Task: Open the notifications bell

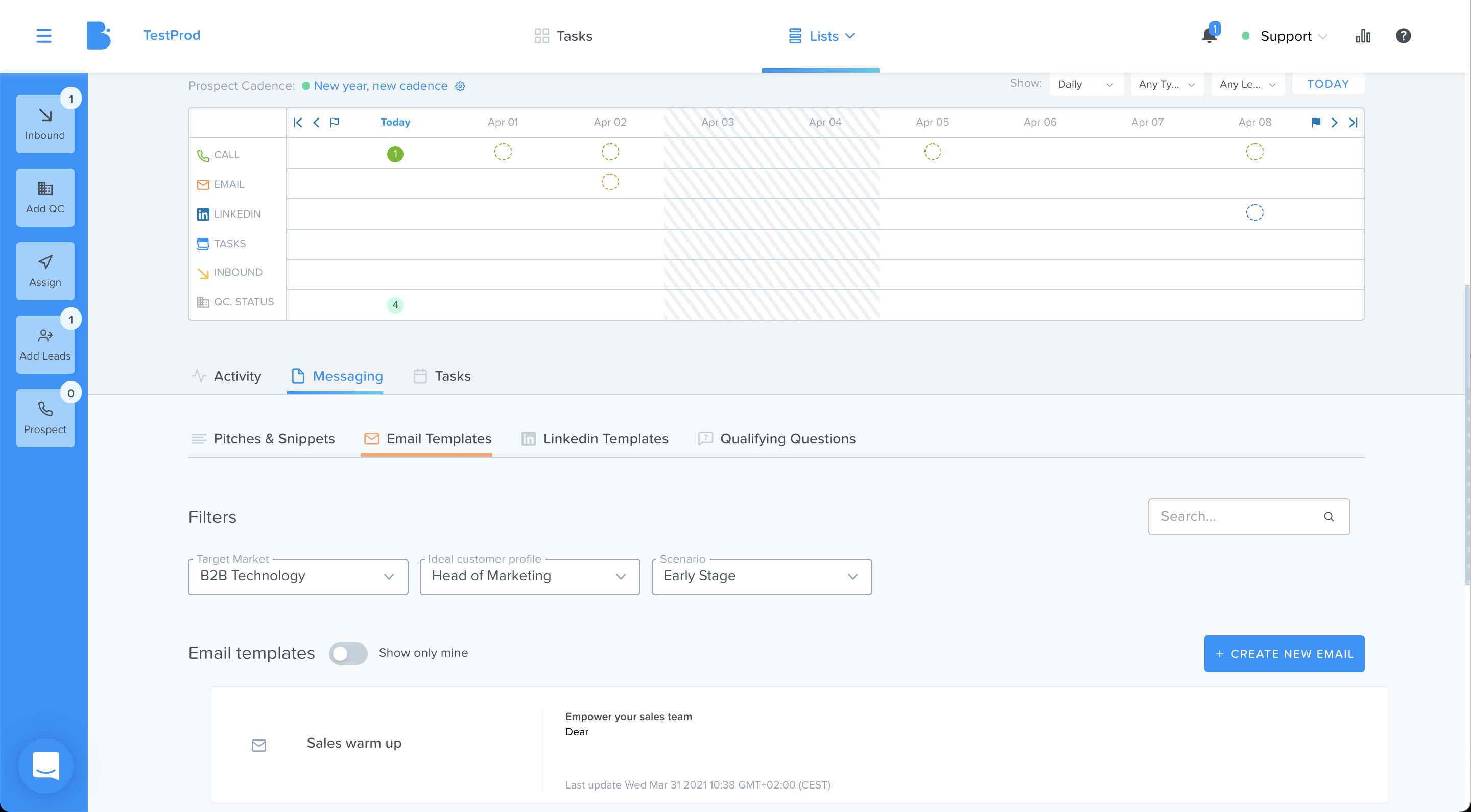Action: (1209, 35)
